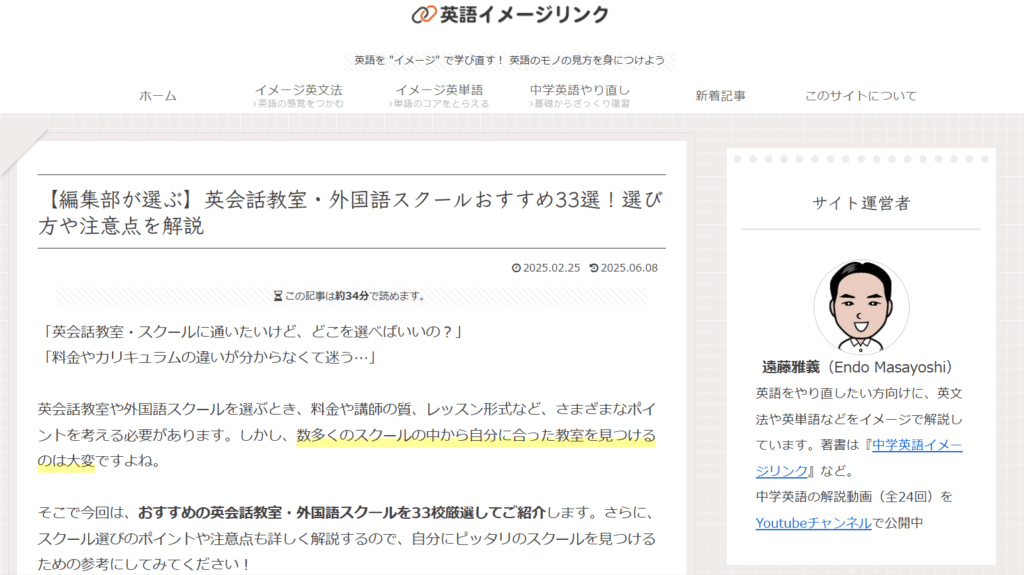Click the 英語イメージリンク site title text
Viewport: 1024px width, 575px height.
(x=524, y=14)
